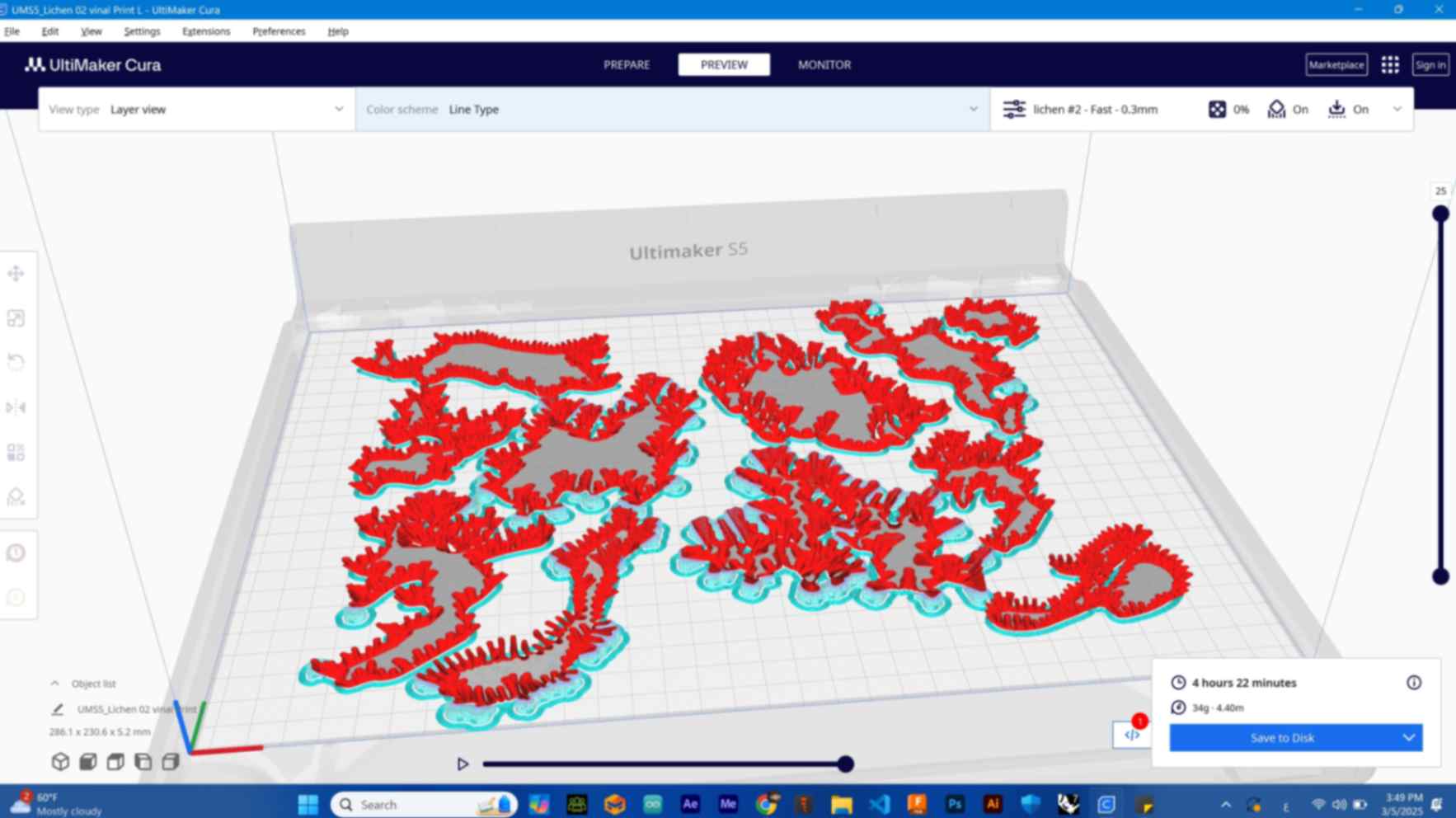Open the Color scheme dropdown
The height and width of the screenshot is (818, 1456).
tap(672, 109)
